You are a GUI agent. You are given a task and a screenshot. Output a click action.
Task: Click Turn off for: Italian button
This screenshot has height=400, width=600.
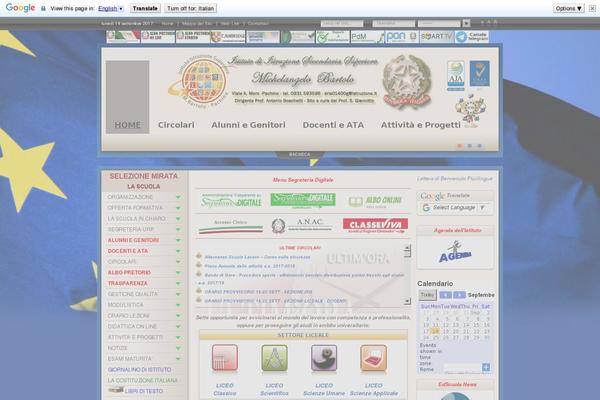[191, 8]
